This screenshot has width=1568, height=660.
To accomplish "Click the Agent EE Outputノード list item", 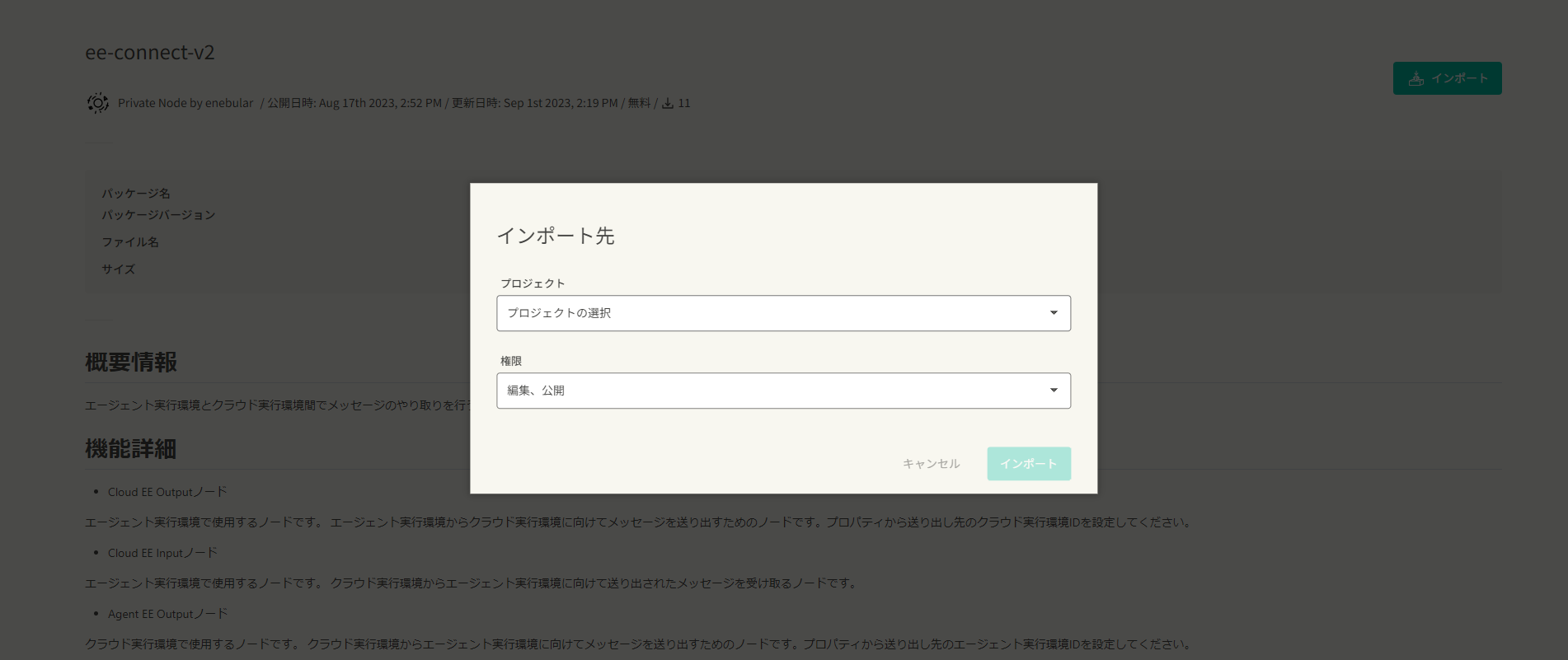I will (x=168, y=614).
